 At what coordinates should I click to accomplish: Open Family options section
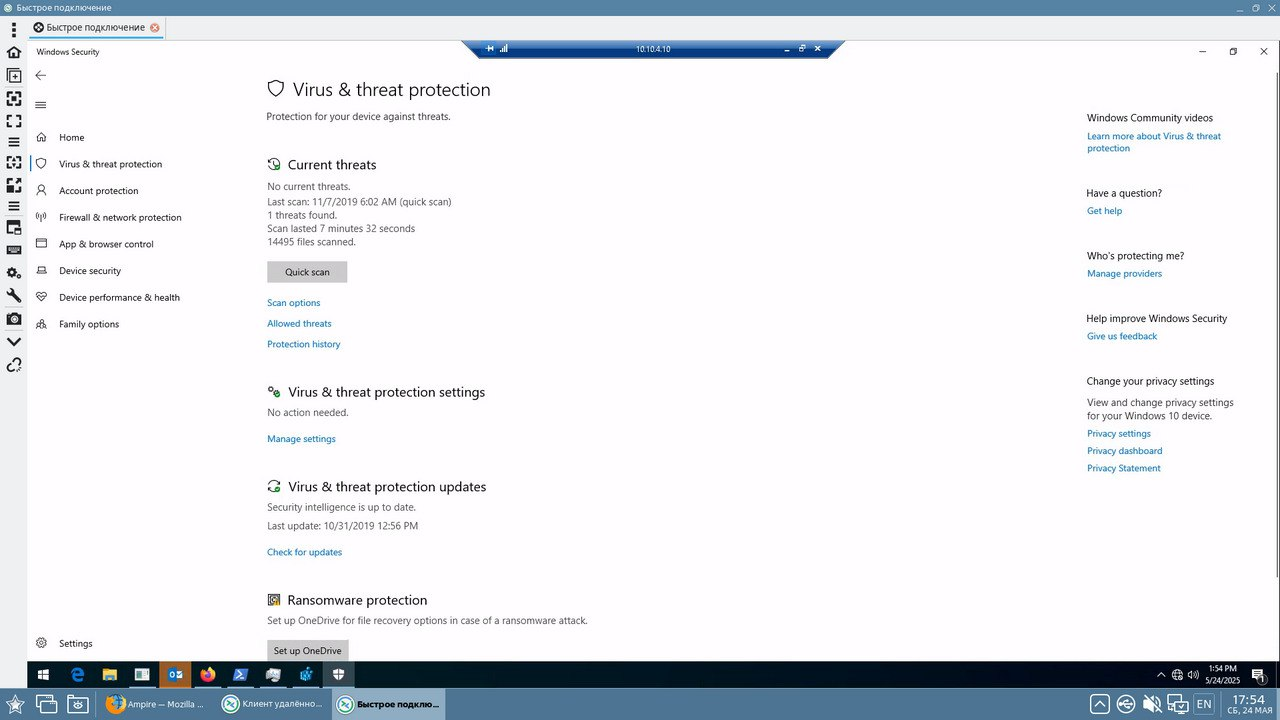tap(89, 324)
